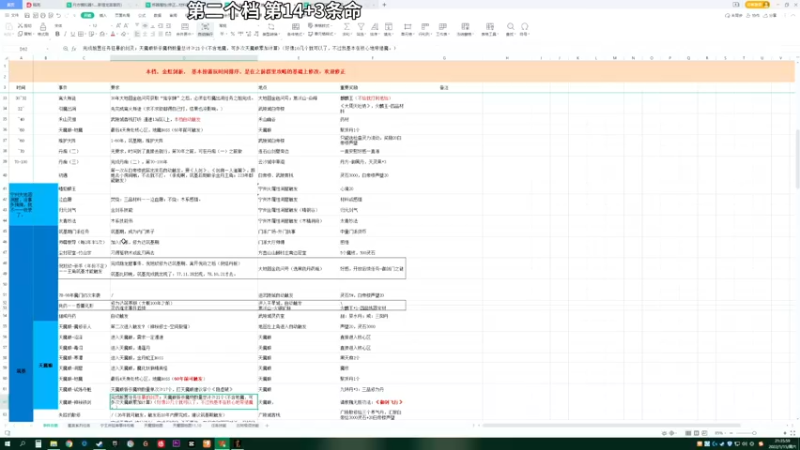
Task: Open the Page Layout ribbon tab
Action: [122, 16]
